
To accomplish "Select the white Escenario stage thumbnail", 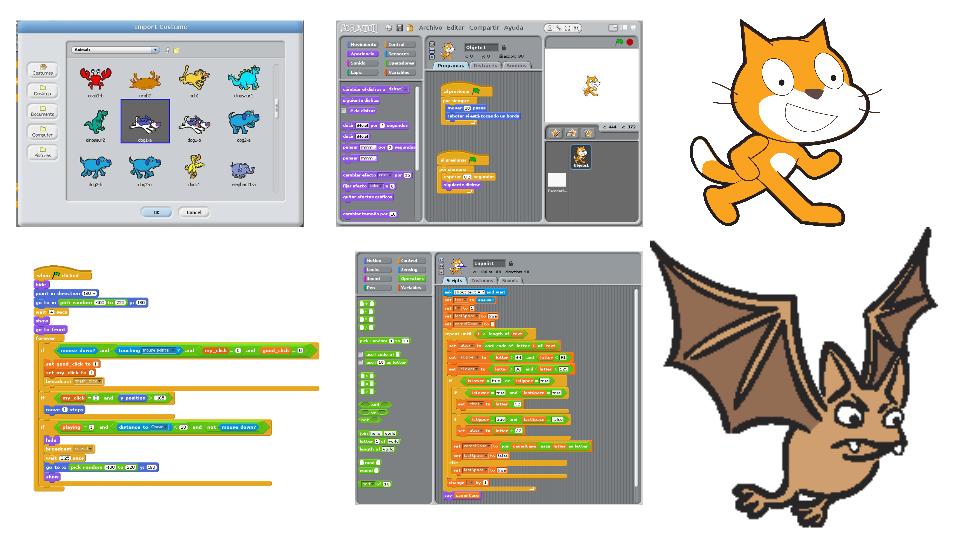I will 557,180.
